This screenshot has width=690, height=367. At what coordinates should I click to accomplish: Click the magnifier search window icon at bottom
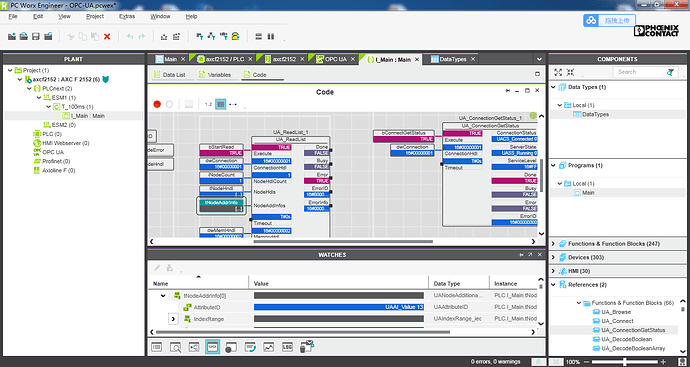pos(175,347)
